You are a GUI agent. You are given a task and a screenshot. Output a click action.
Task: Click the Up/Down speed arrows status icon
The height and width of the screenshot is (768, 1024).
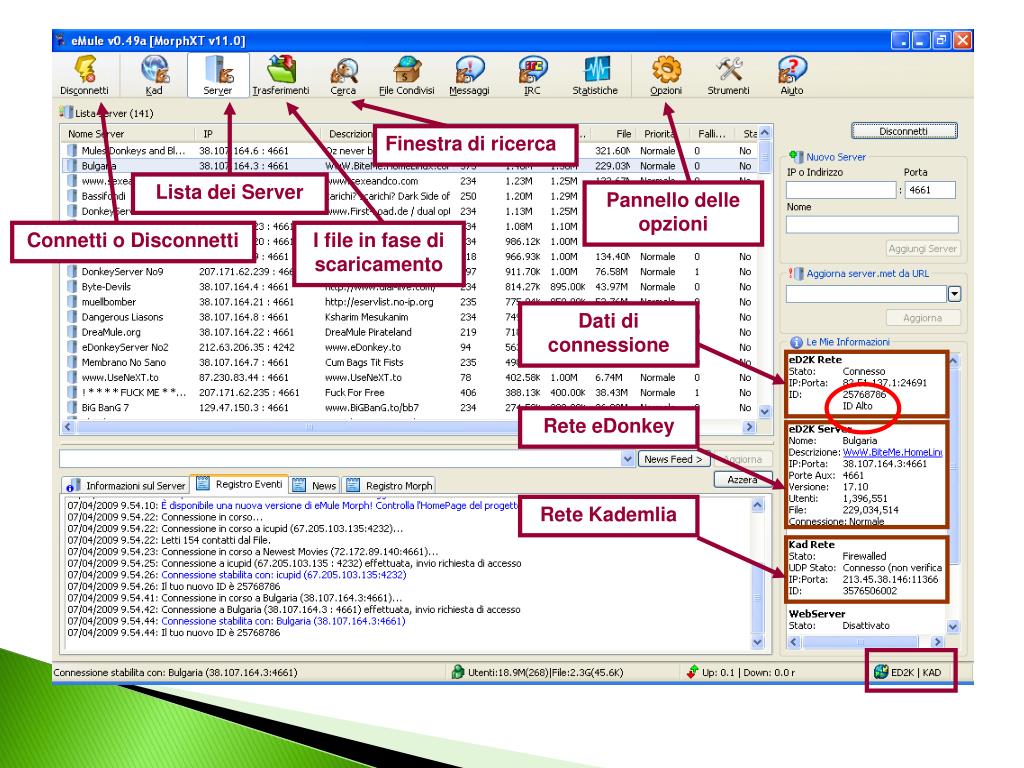pos(692,672)
